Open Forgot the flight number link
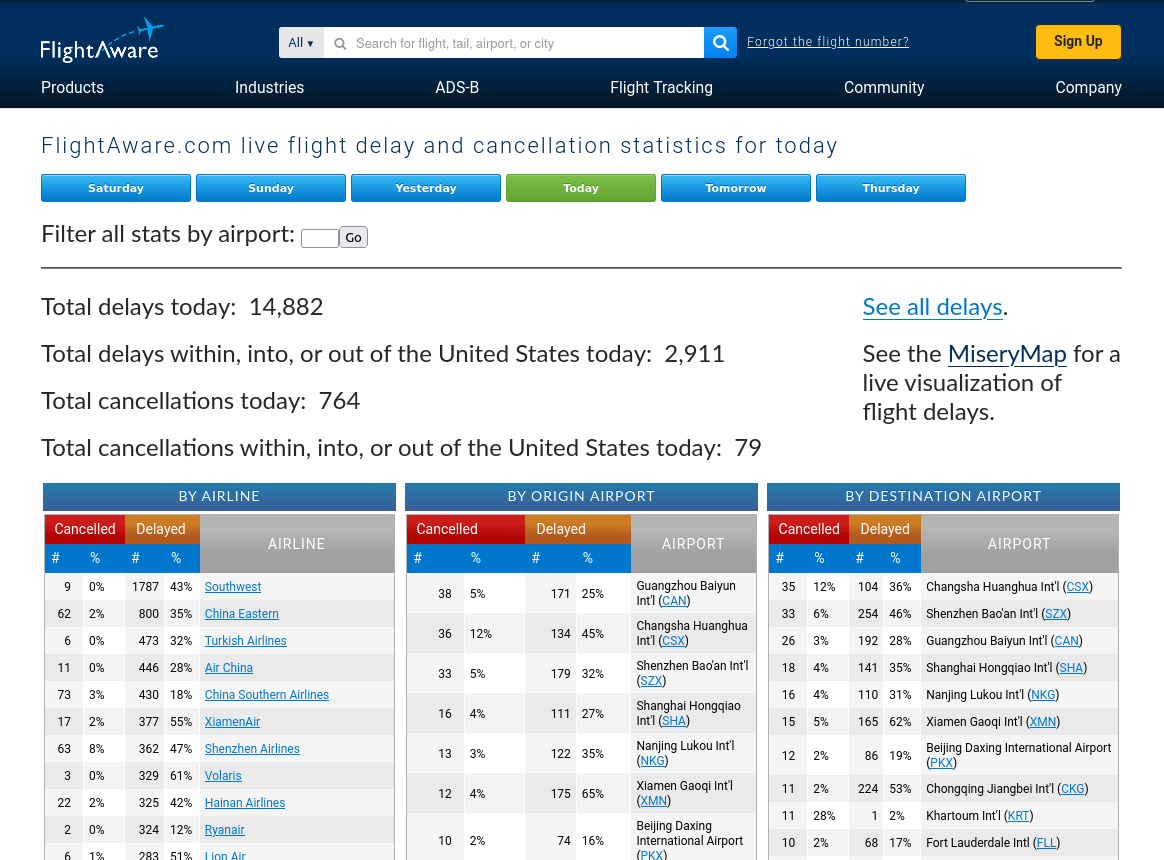The width and height of the screenshot is (1164, 860). 828,42
